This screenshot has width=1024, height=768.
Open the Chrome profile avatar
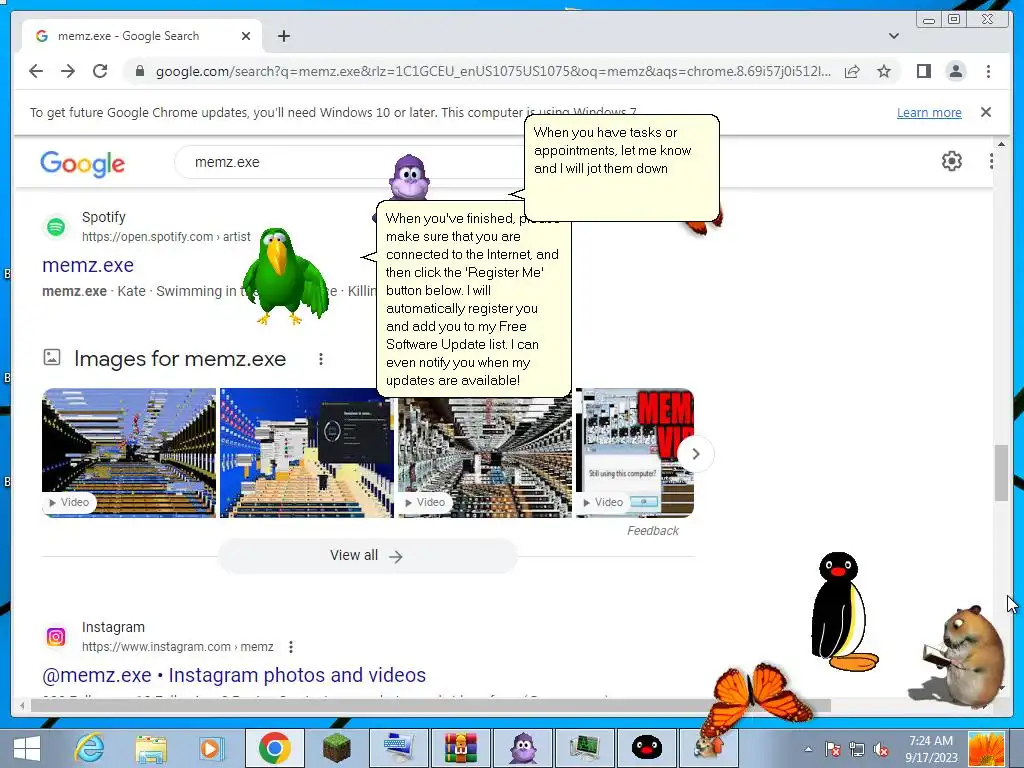coord(955,71)
